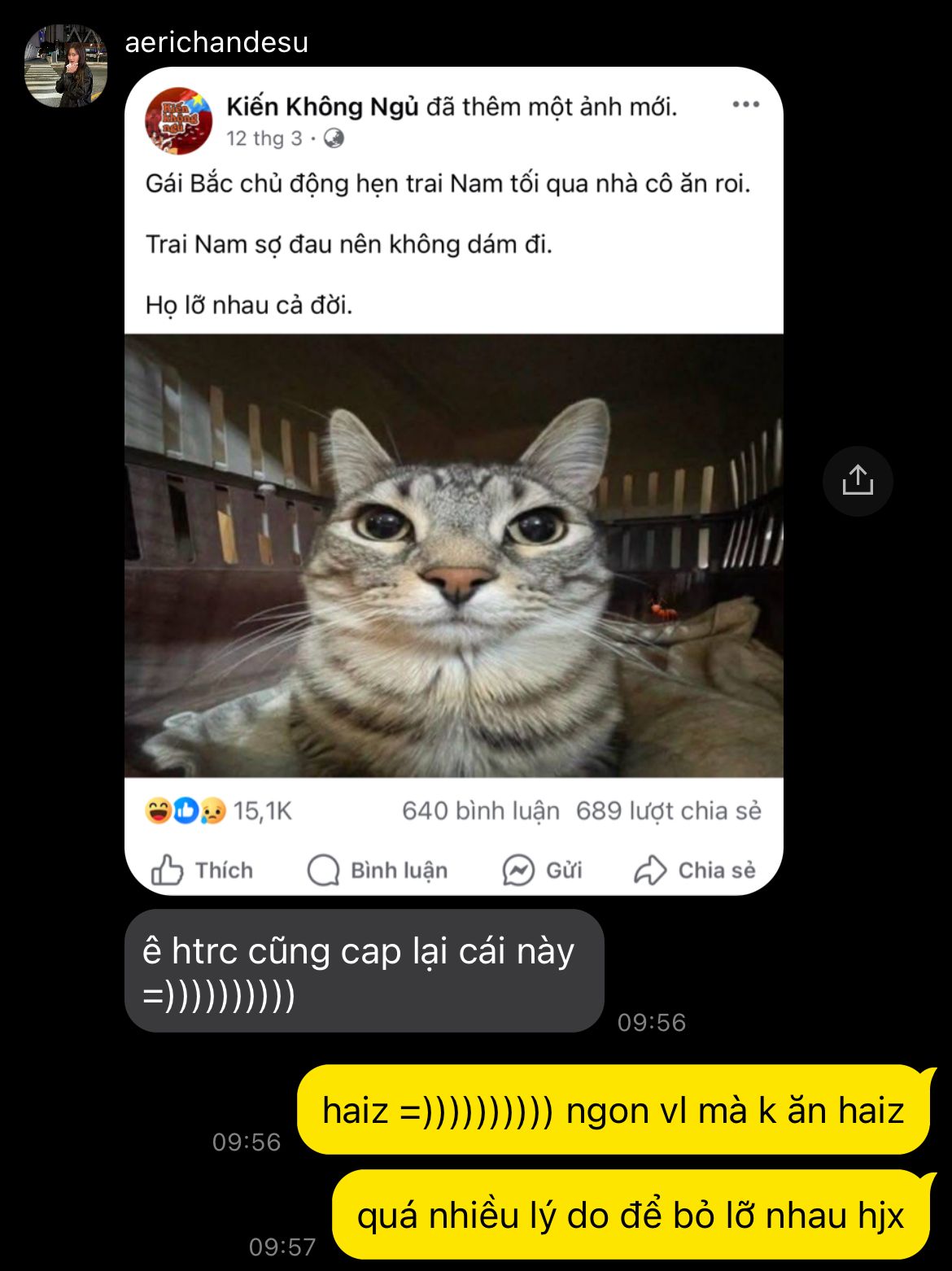Viewport: 952px width, 1271px height.
Task: Open the 689 lượt chia sẻ count
Action: [x=669, y=810]
